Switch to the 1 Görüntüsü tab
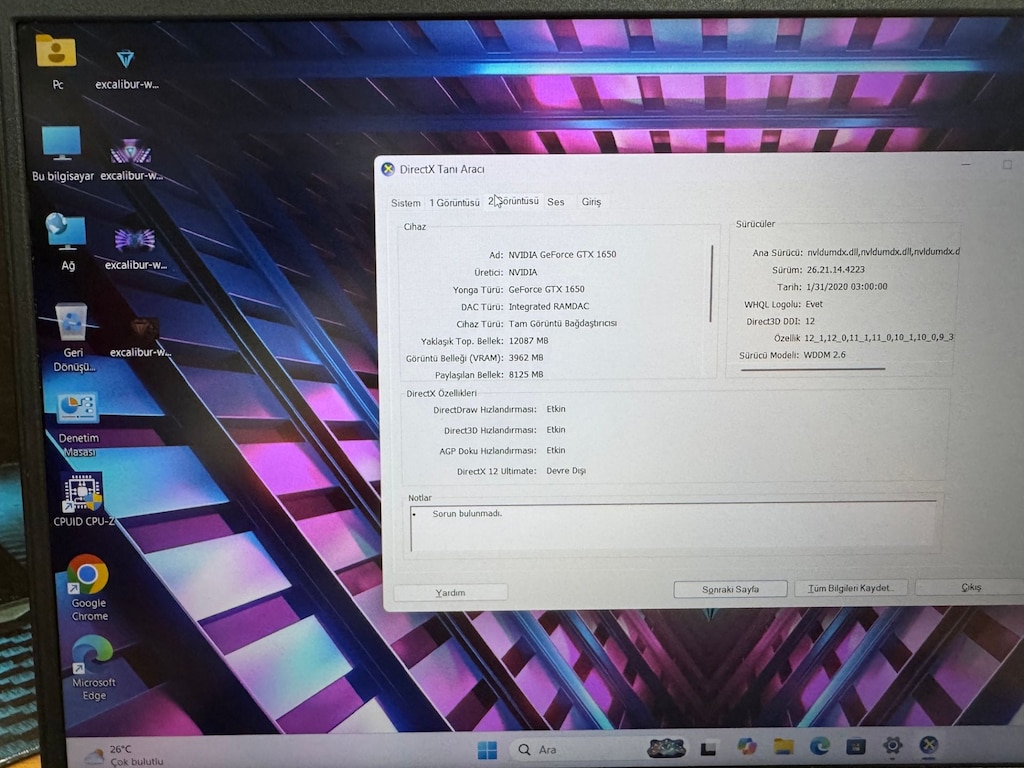 pos(455,202)
